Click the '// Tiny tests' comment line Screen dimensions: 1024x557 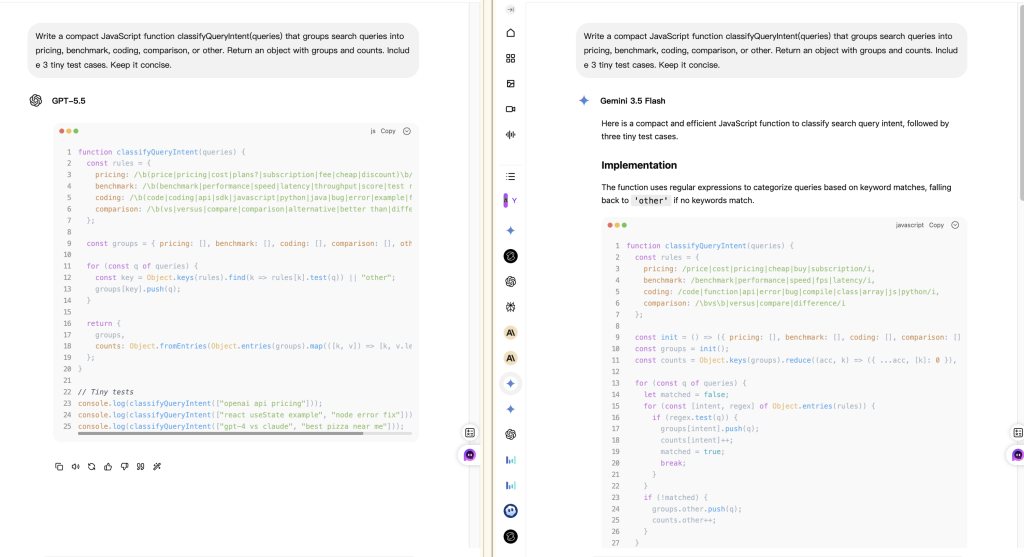coord(106,392)
